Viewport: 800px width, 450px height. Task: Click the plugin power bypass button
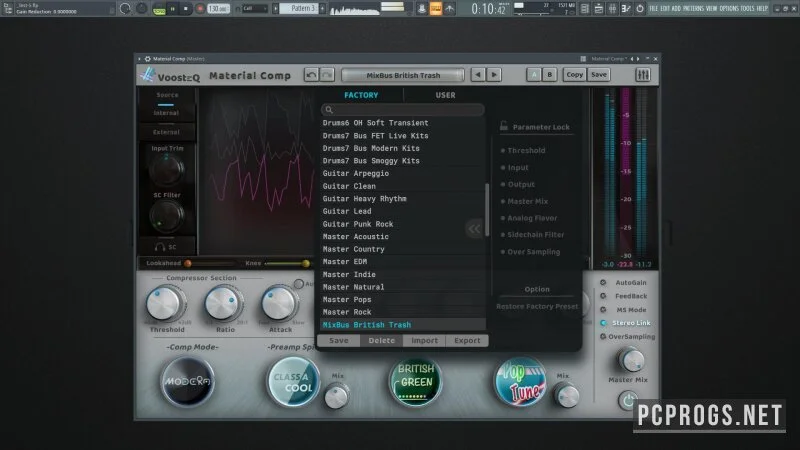[x=628, y=400]
